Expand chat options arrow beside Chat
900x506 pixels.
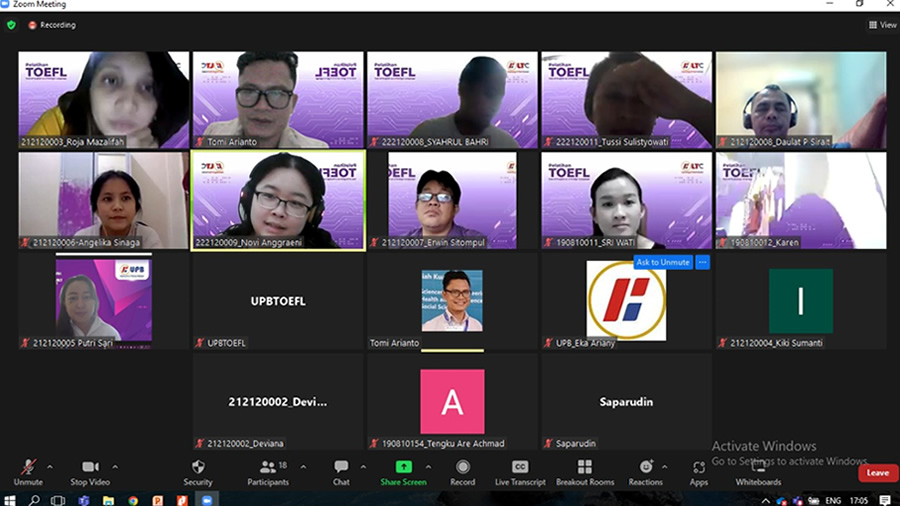[x=363, y=467]
